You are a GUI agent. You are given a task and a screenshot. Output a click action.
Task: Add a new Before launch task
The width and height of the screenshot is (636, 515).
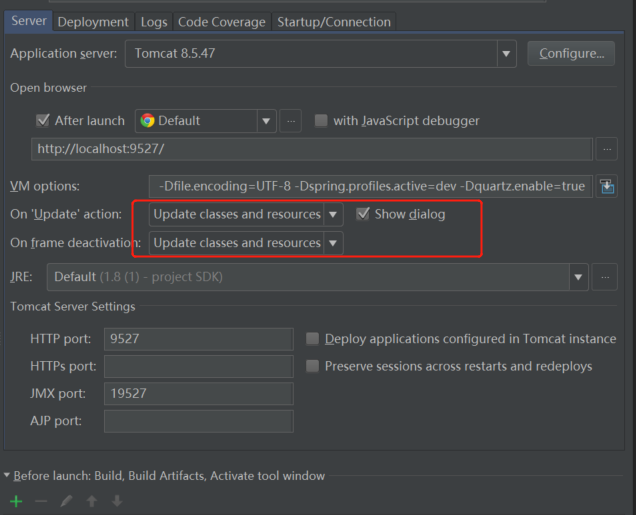pos(16,502)
